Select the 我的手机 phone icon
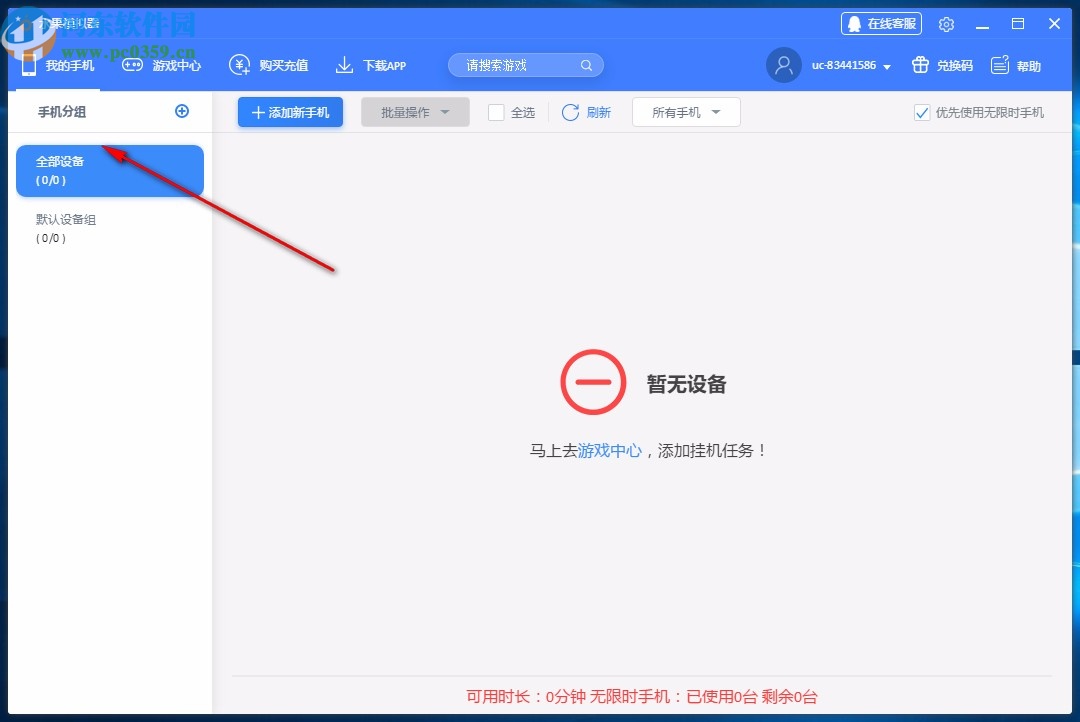Screen dimensions: 1080x722 (x=29, y=64)
